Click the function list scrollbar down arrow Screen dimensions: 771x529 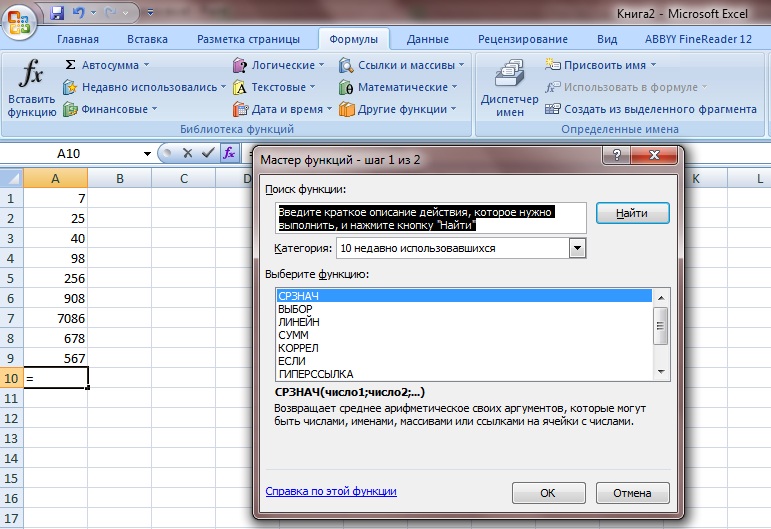660,374
